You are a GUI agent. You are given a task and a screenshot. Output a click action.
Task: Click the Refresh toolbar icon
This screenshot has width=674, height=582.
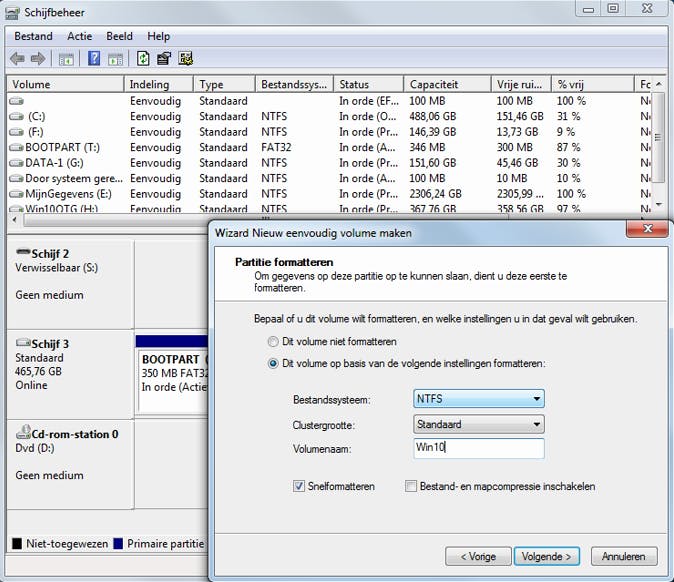point(143,58)
